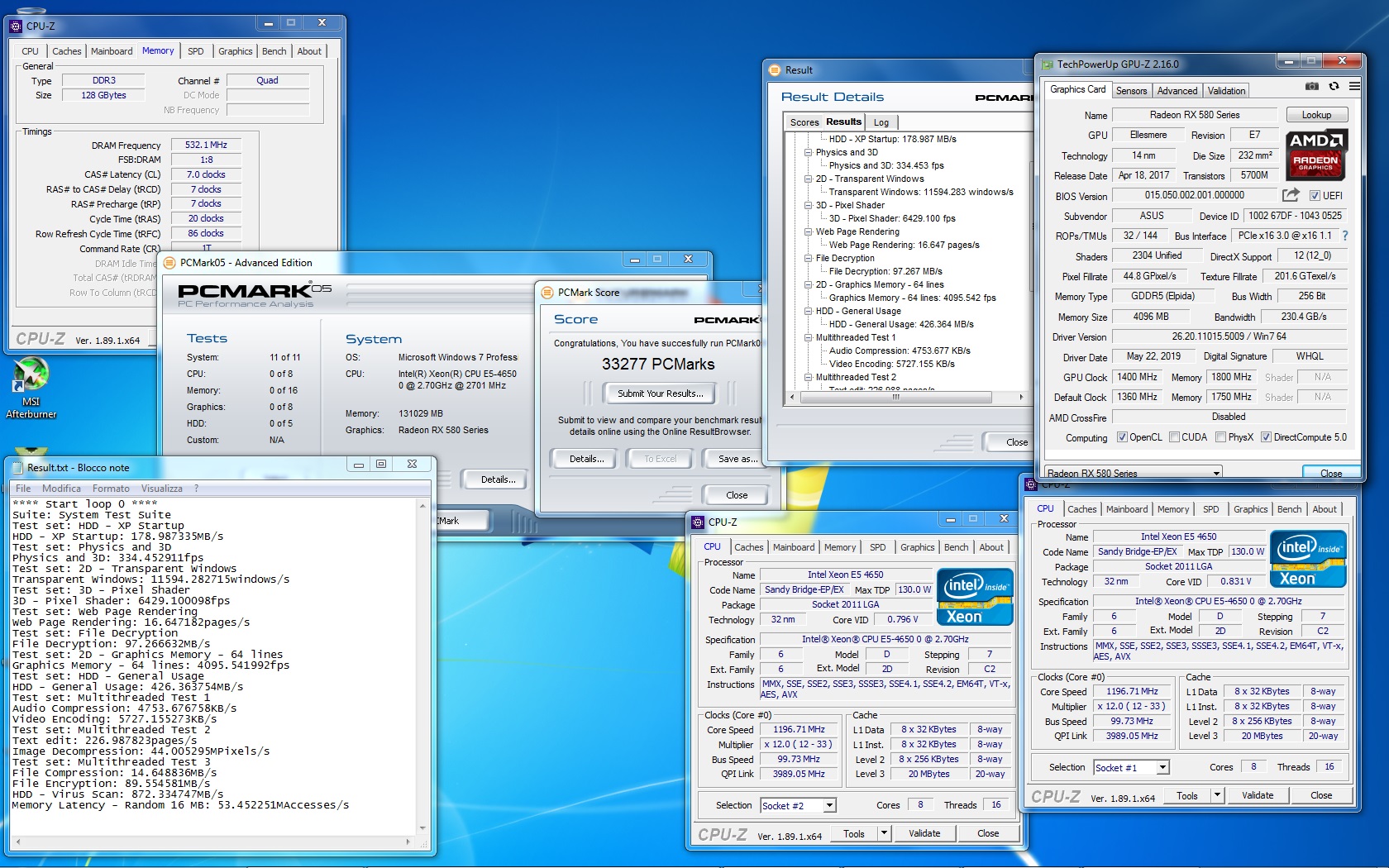The width and height of the screenshot is (1389, 868).
Task: Click the Lookup button in GPU-Z
Action: click(1316, 115)
